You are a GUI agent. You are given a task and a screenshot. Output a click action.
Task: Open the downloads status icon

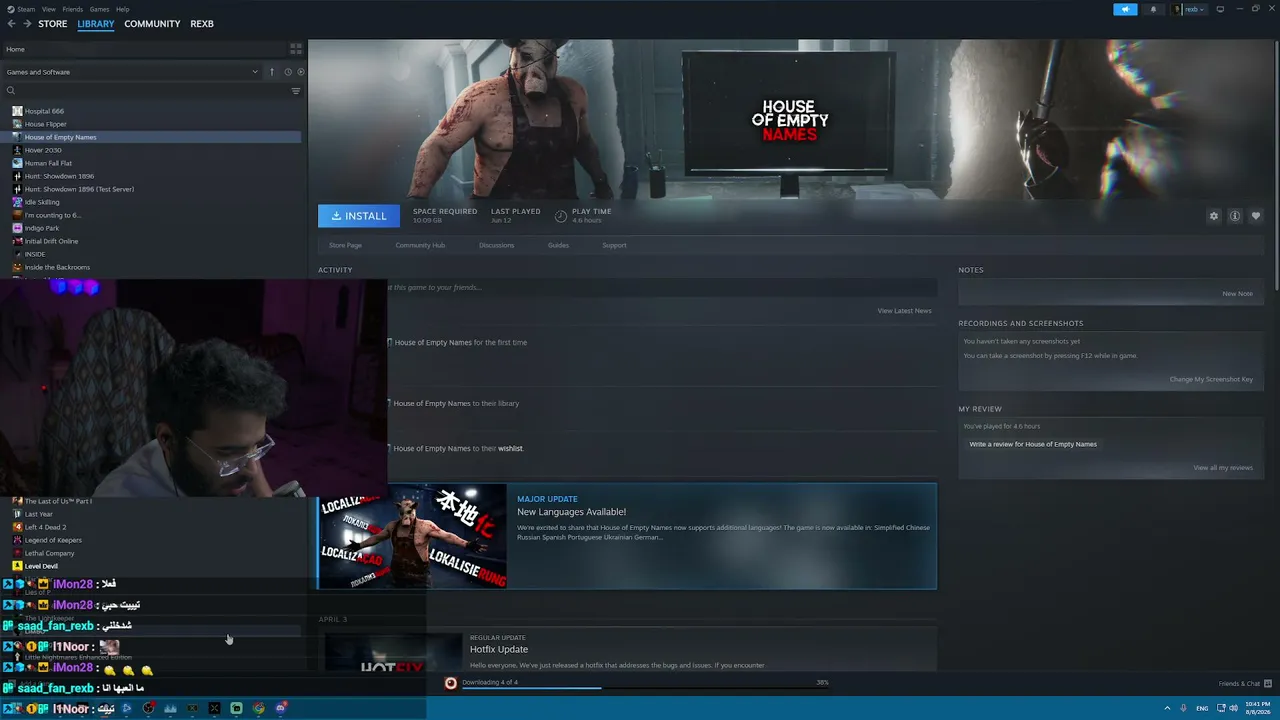tap(451, 683)
